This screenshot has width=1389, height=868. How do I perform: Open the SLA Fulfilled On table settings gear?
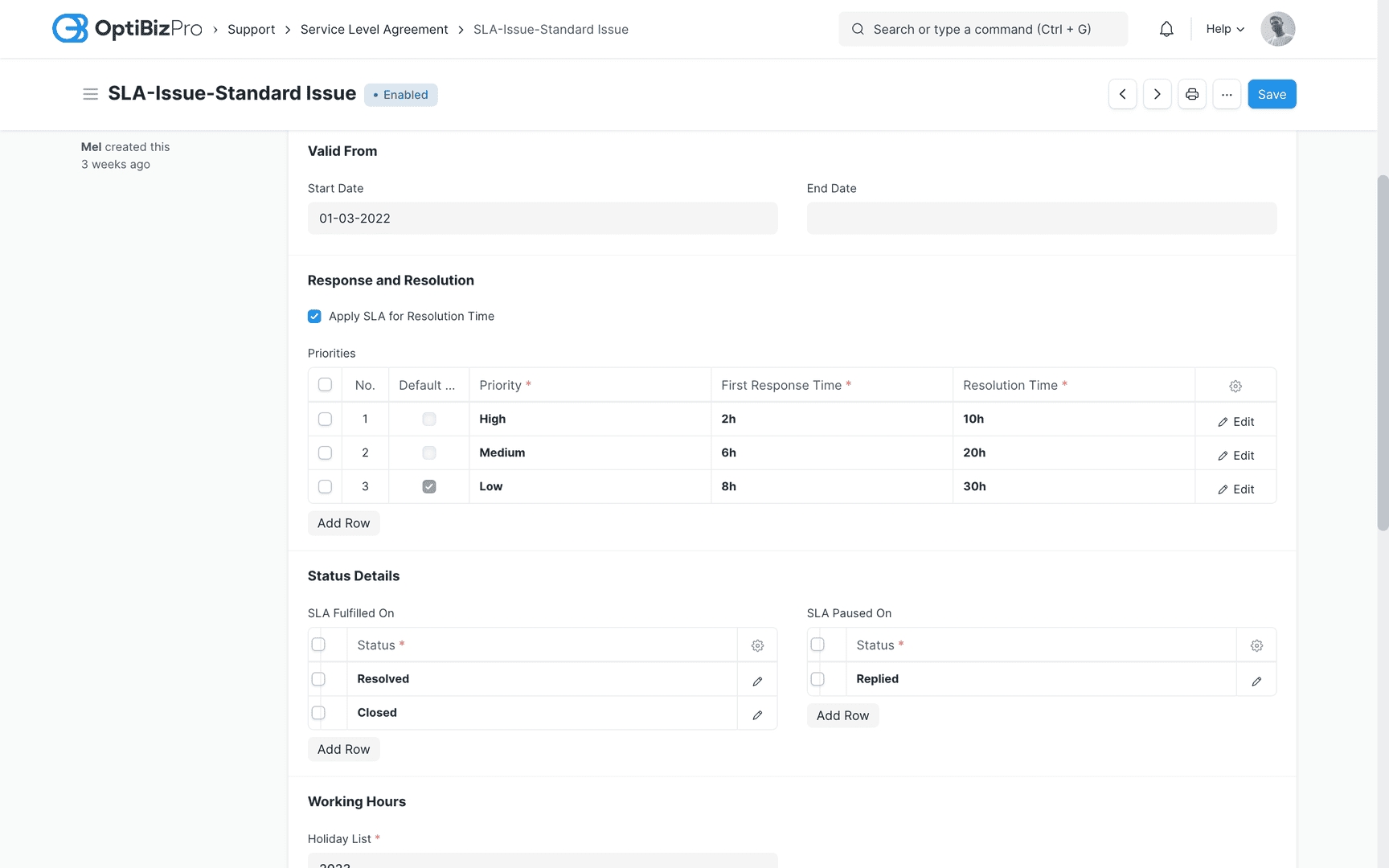(x=757, y=645)
